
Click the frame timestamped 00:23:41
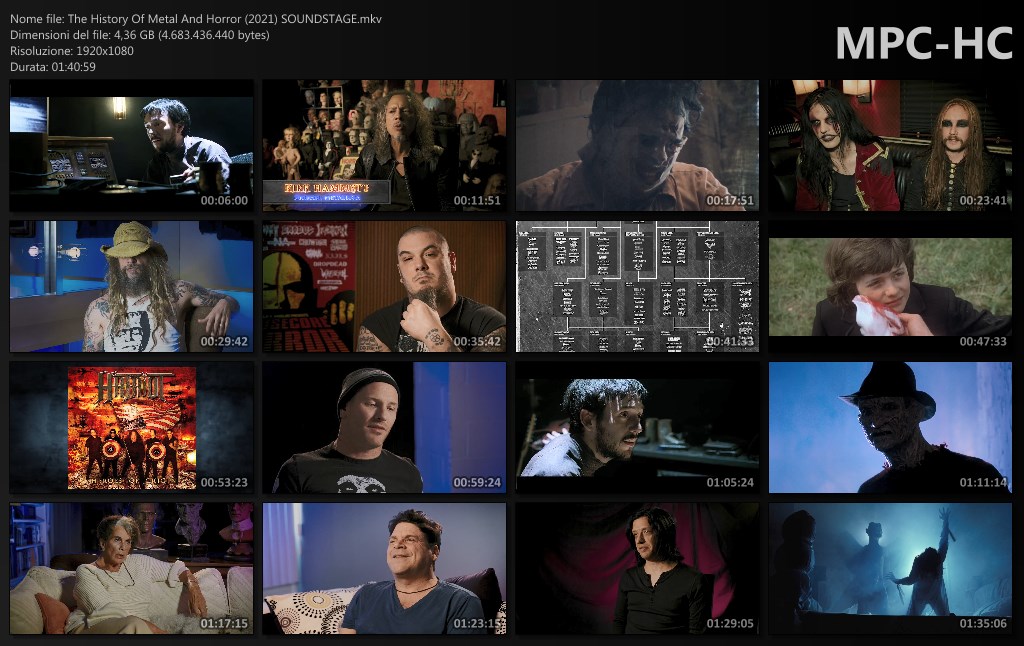(890, 145)
